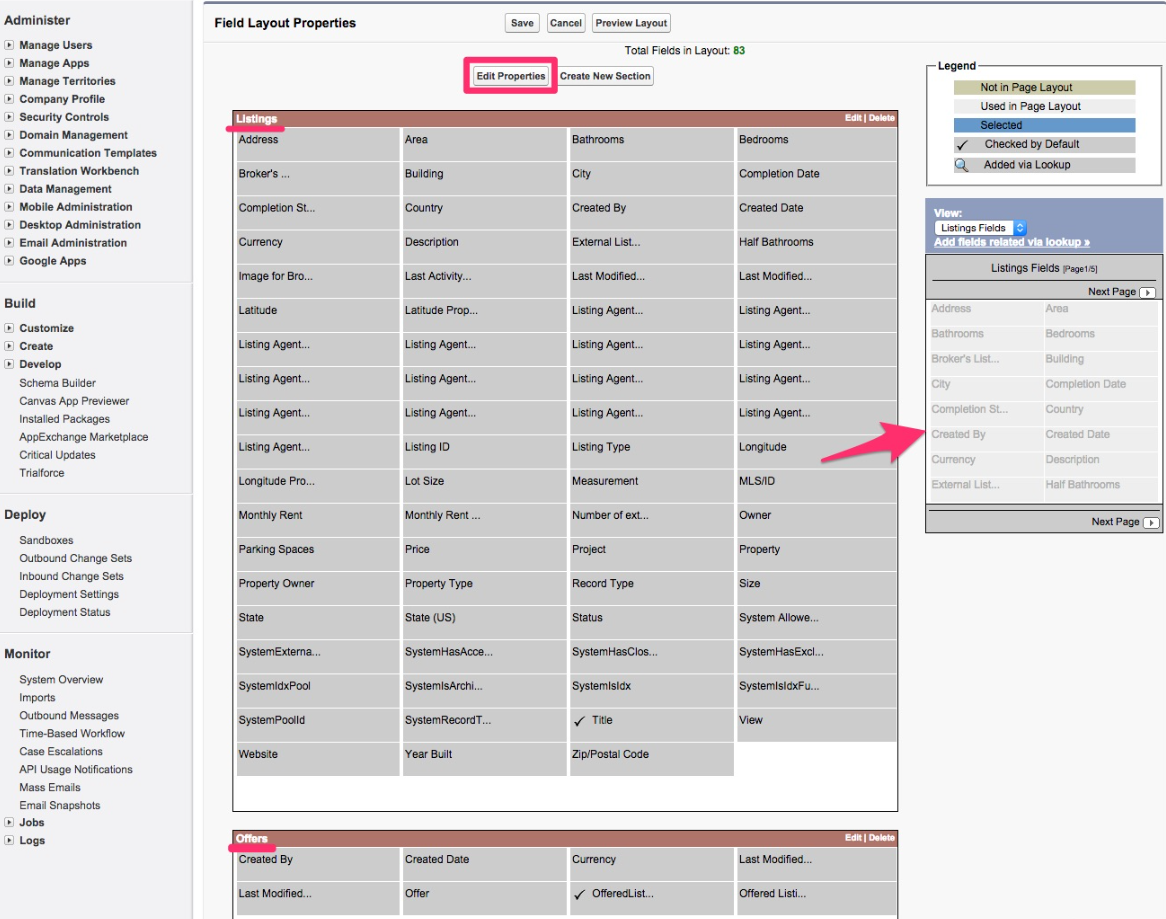Viewport: 1166px width, 919px height.
Task: Expand the Jobs section in the sidebar
Action: coord(30,823)
